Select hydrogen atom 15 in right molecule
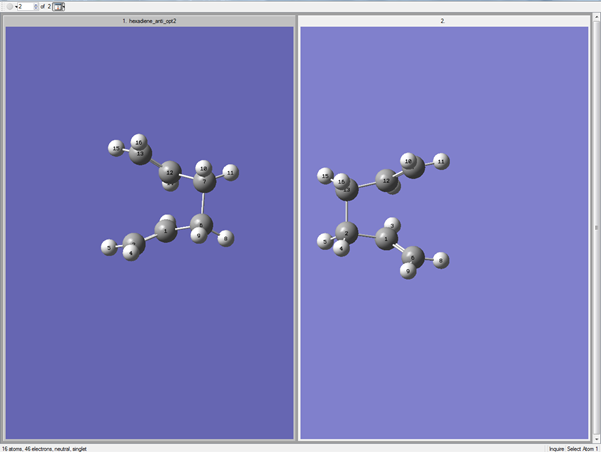The image size is (601, 452). (x=325, y=176)
